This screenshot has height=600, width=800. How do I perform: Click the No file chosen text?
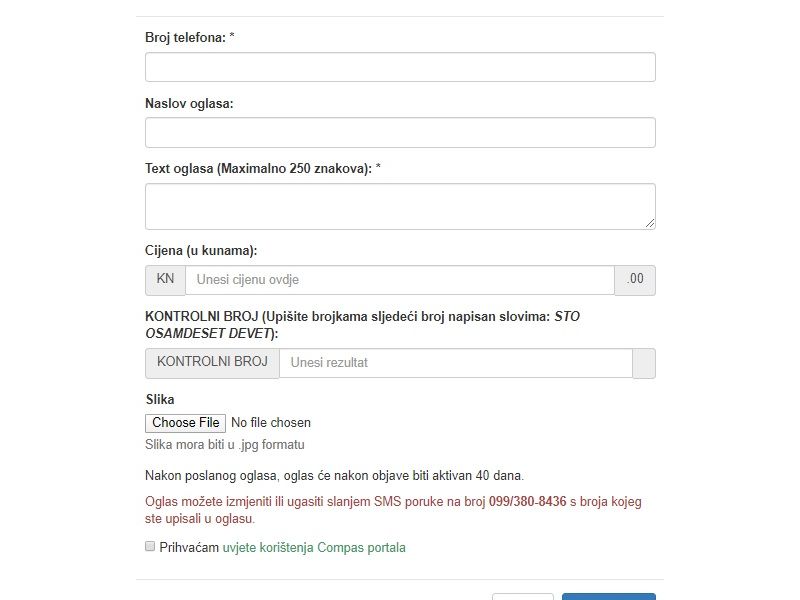click(271, 423)
